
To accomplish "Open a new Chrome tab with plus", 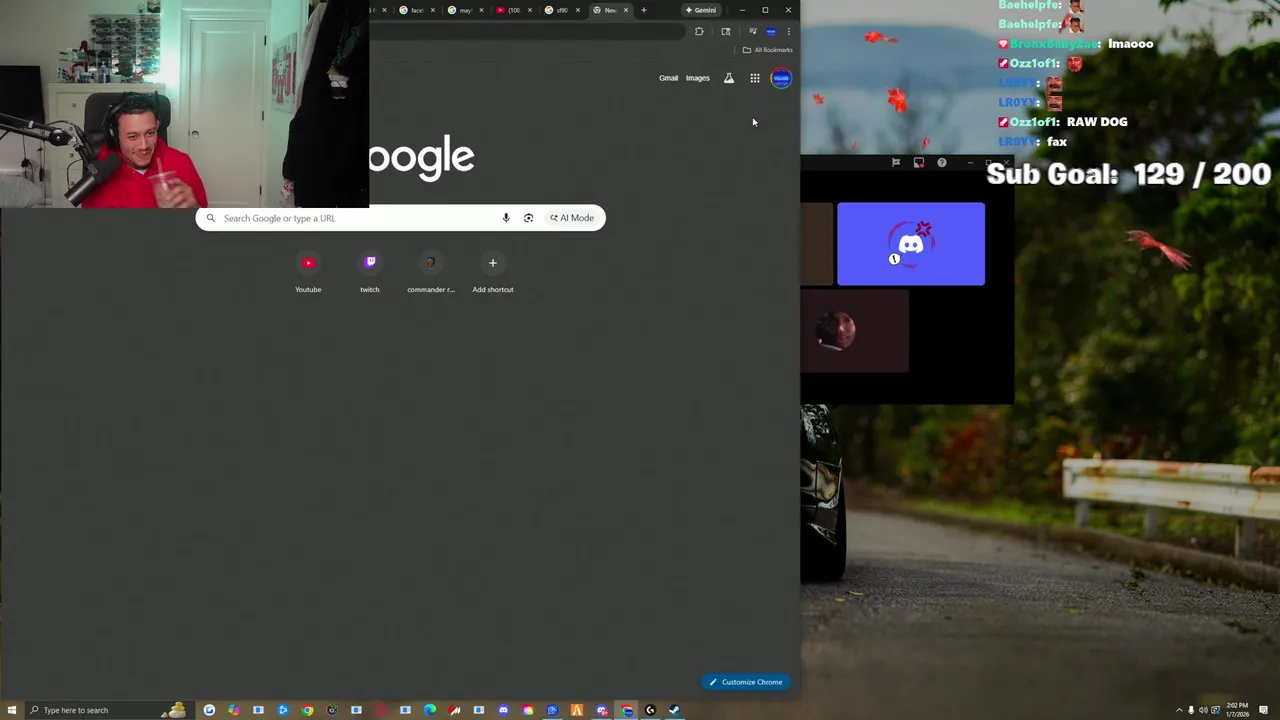I will point(643,10).
